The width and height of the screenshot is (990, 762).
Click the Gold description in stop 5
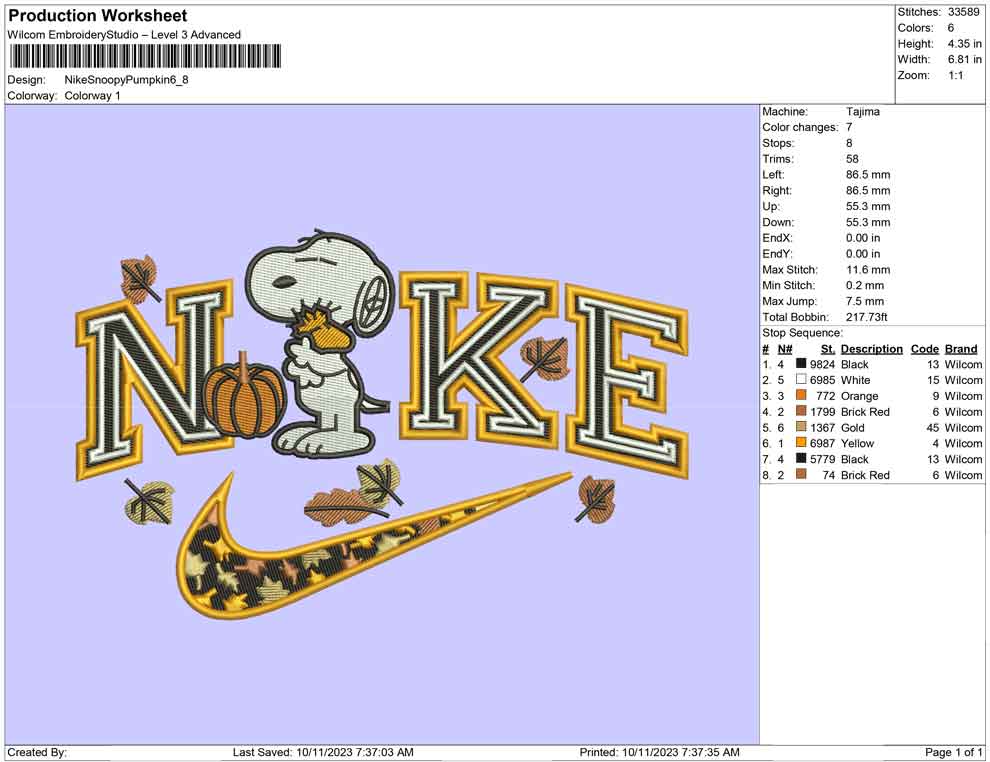pos(852,427)
